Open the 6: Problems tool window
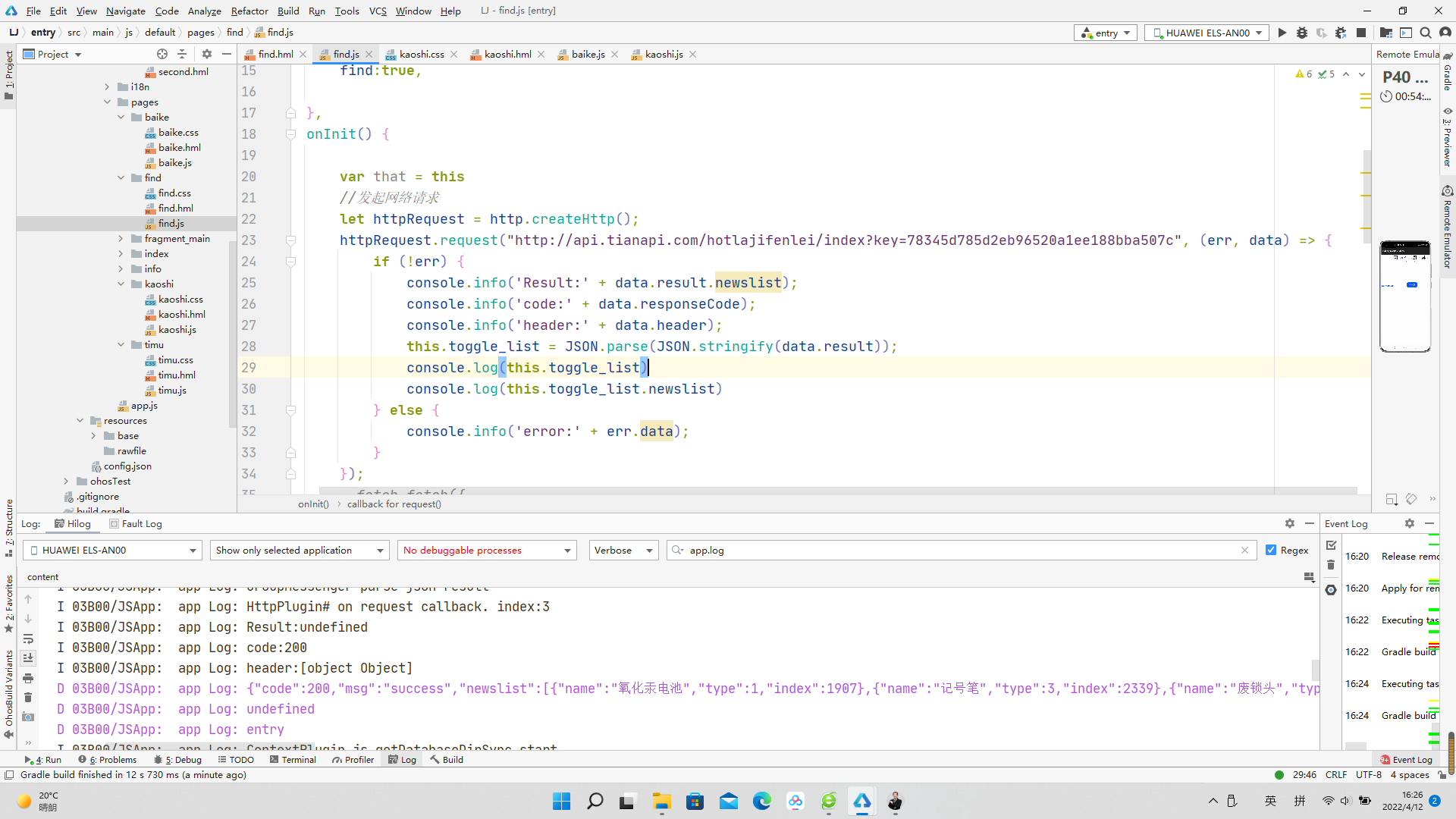Image resolution: width=1456 pixels, height=819 pixels. coord(107,759)
